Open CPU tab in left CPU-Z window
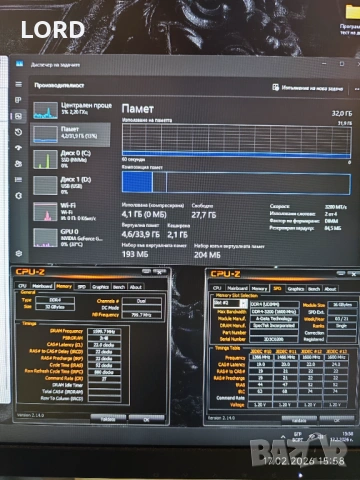 coord(22,286)
